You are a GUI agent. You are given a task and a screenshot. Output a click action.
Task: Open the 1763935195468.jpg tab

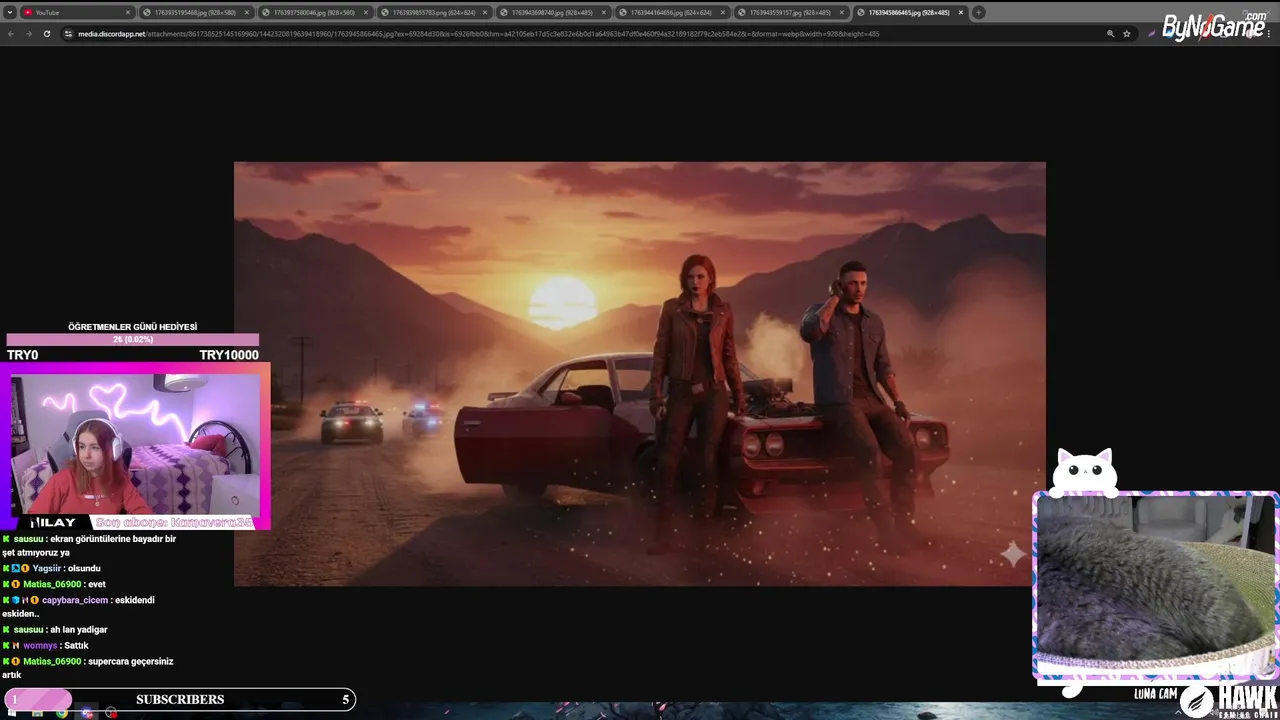tap(195, 12)
